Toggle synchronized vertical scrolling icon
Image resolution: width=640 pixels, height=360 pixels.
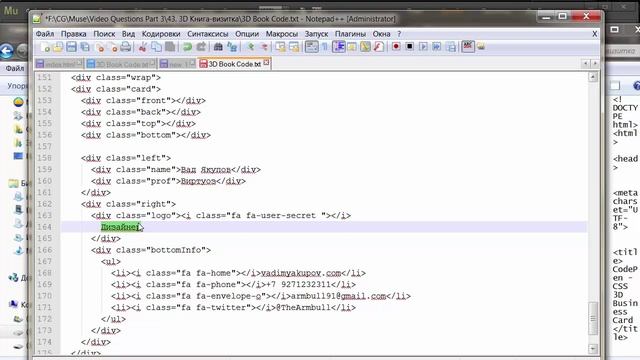click(x=281, y=47)
